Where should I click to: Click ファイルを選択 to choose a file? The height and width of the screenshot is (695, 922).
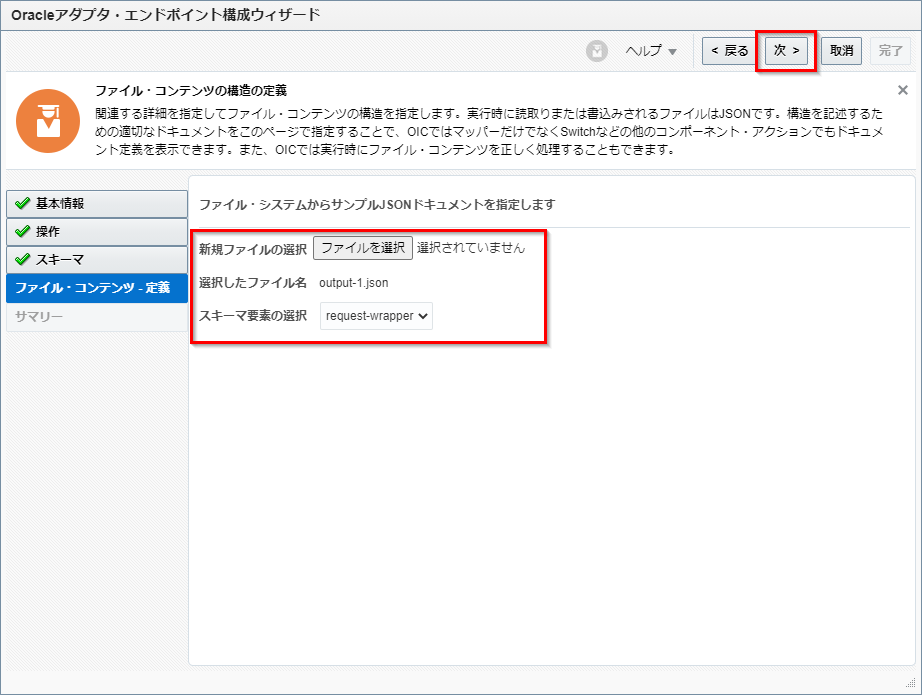pos(362,248)
